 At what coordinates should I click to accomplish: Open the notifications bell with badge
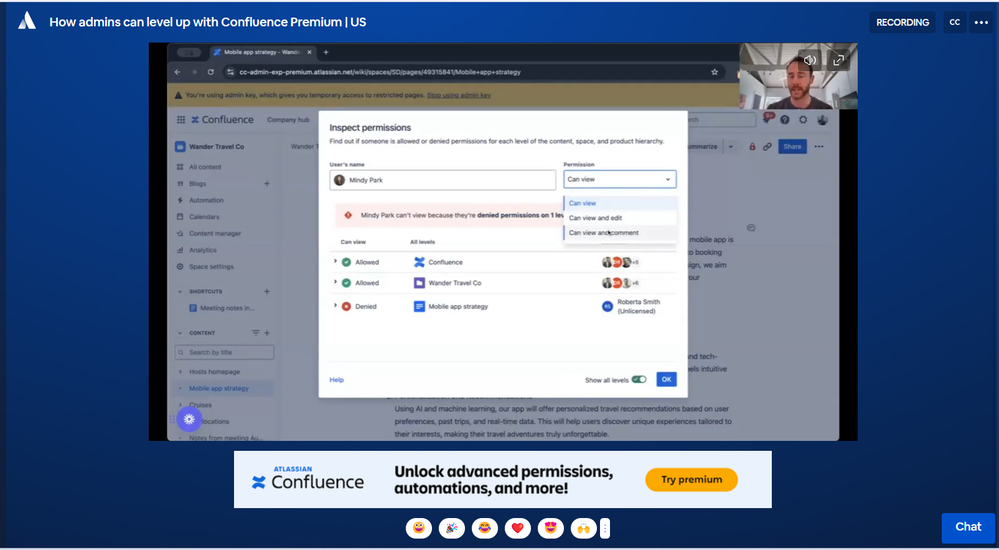[x=768, y=119]
